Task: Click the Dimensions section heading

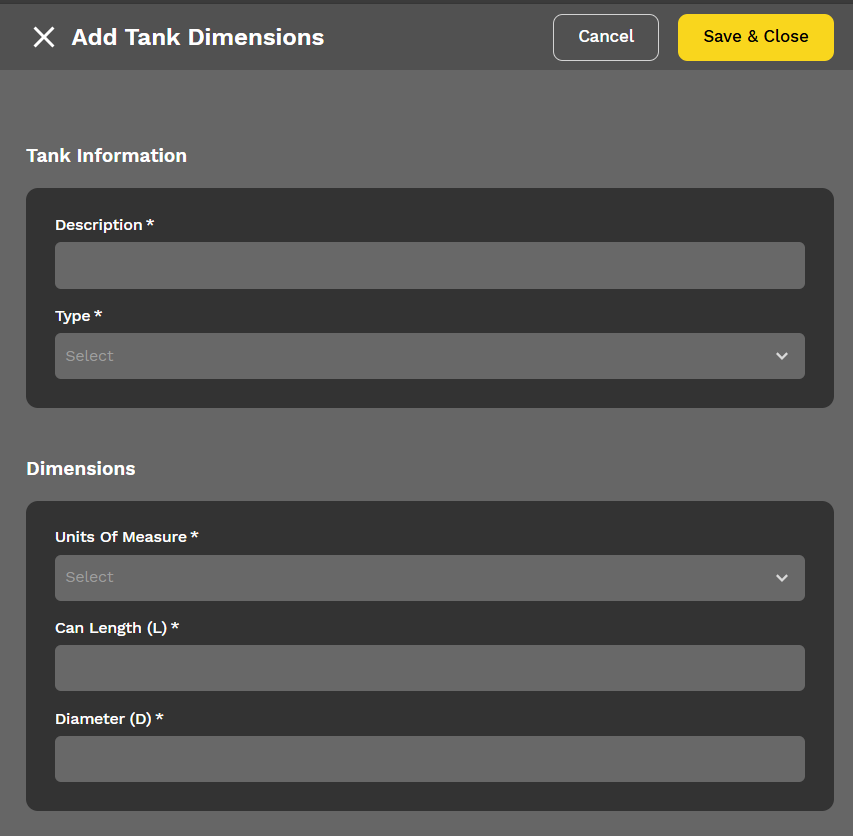Action: (x=80, y=468)
